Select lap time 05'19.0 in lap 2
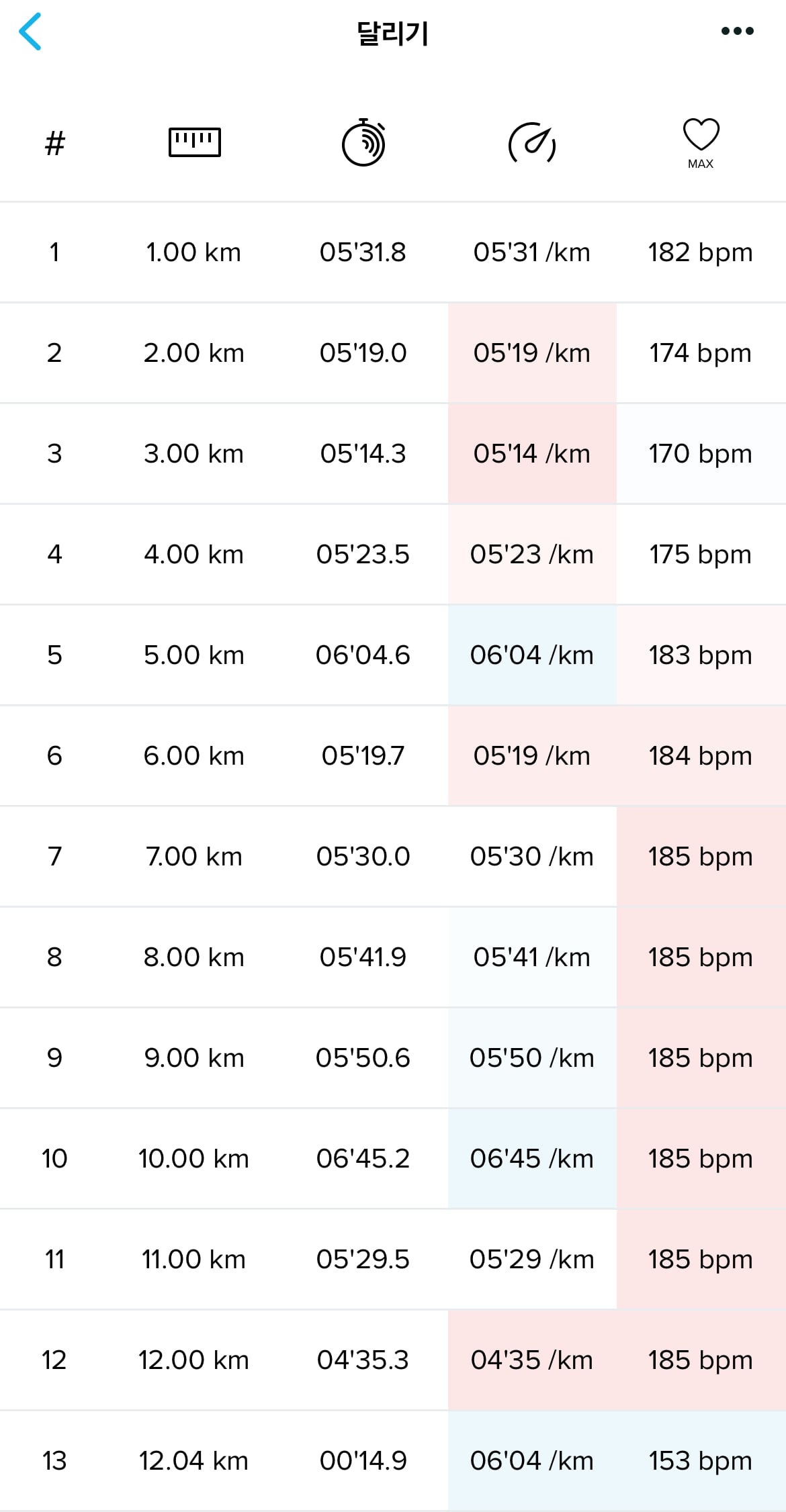The image size is (786, 1512). pyautogui.click(x=363, y=353)
